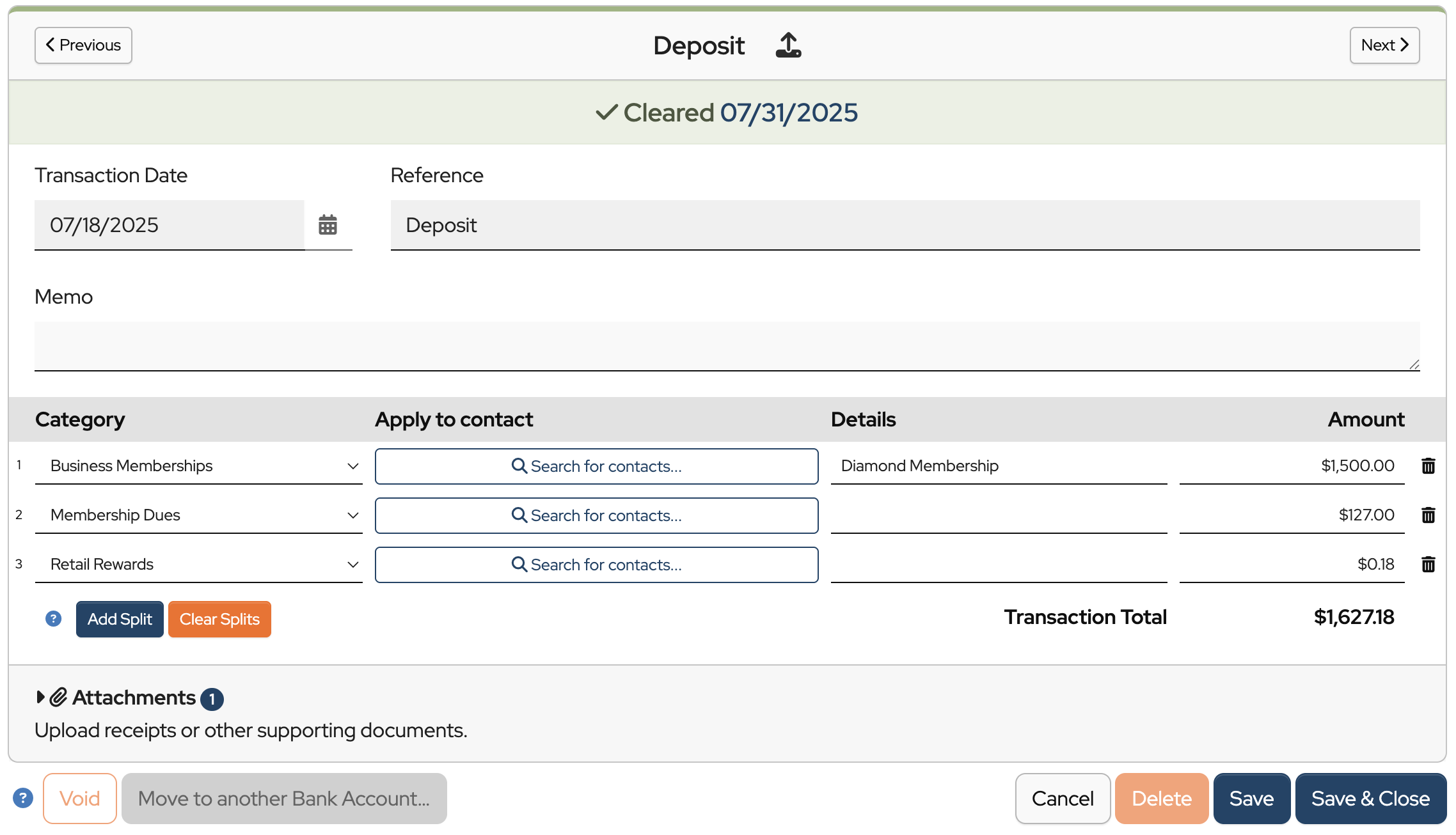Click the help icon next to Void
This screenshot has height=835, width=1456.
[23, 798]
